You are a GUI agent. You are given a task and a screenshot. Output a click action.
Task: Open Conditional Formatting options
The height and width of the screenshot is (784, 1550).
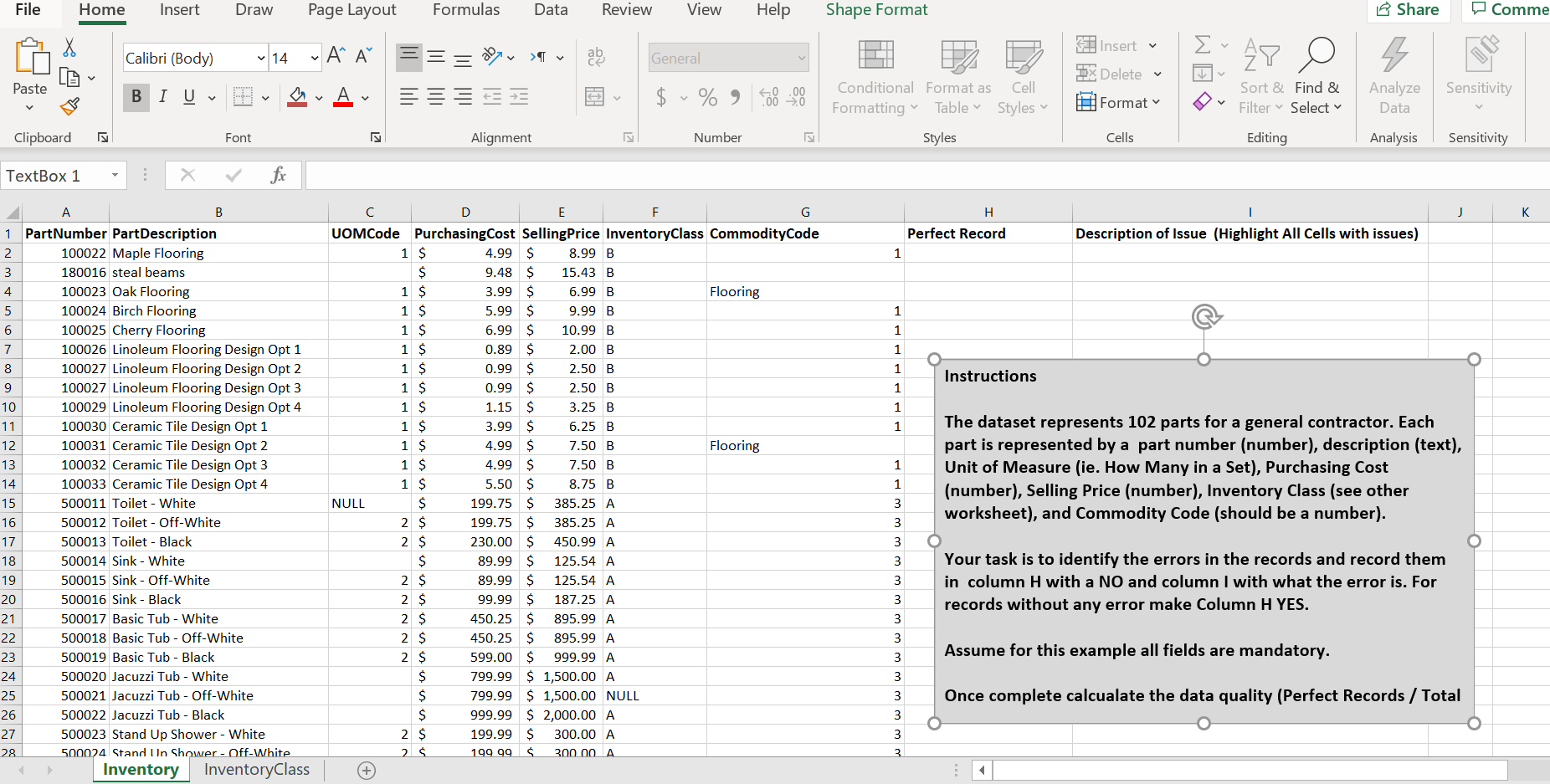tap(874, 75)
